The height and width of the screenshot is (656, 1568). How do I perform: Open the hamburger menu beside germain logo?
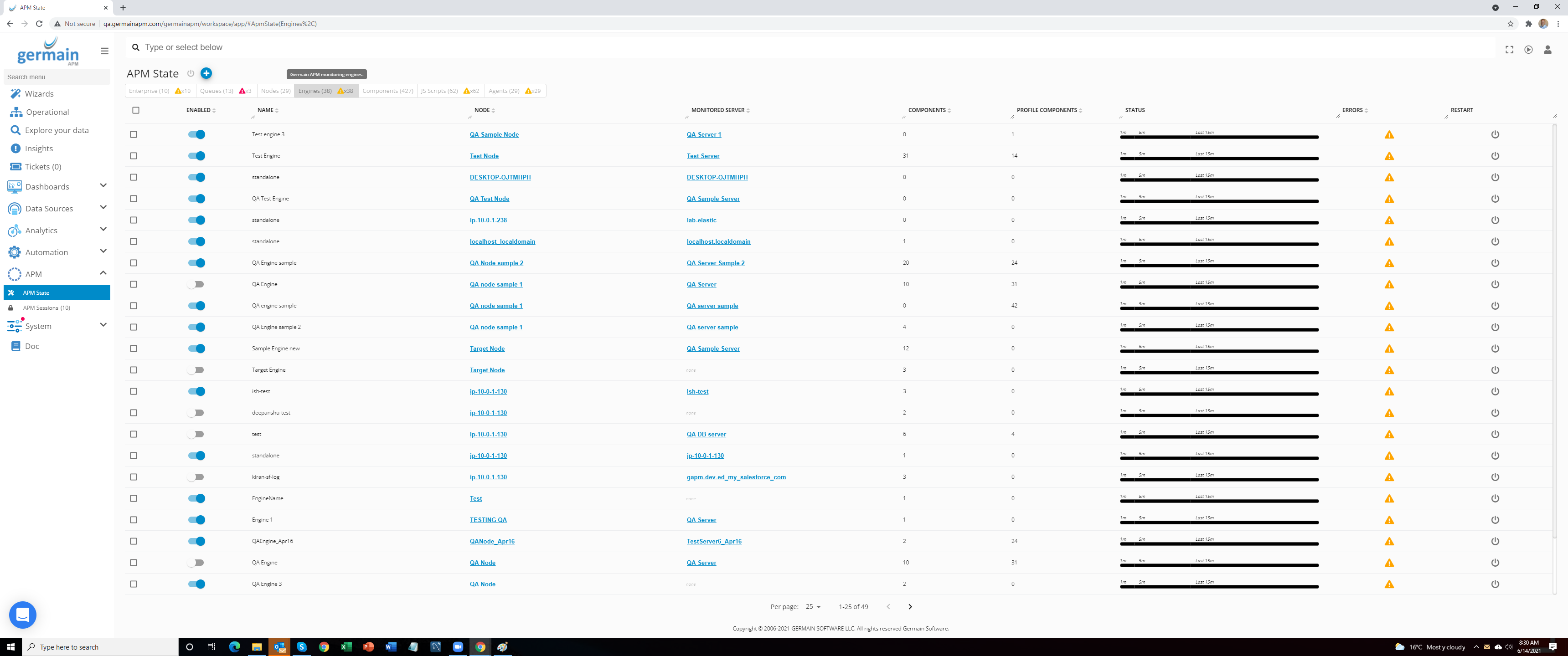click(105, 51)
